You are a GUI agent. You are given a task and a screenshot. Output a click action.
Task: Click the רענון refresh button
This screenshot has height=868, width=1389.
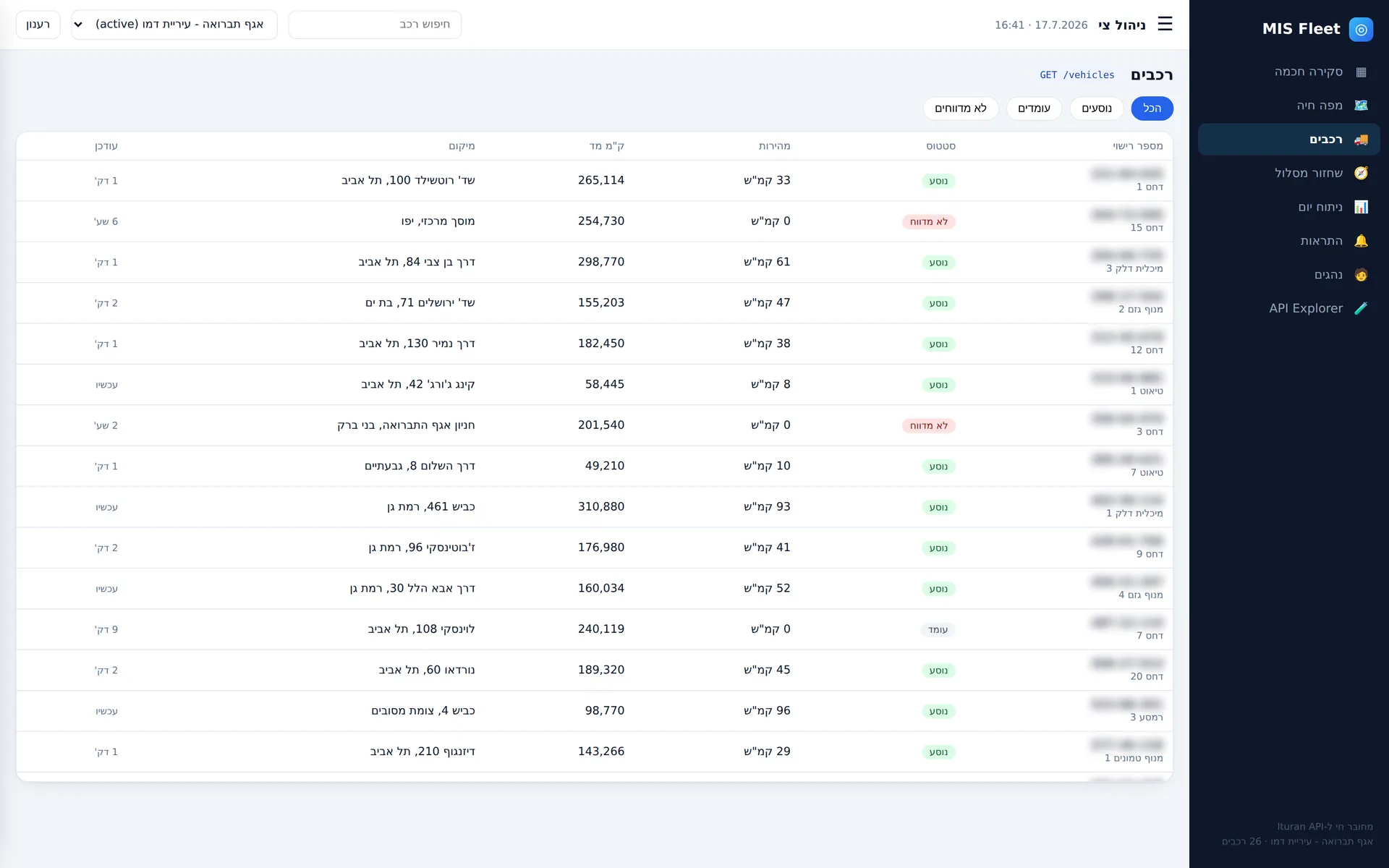(38, 25)
